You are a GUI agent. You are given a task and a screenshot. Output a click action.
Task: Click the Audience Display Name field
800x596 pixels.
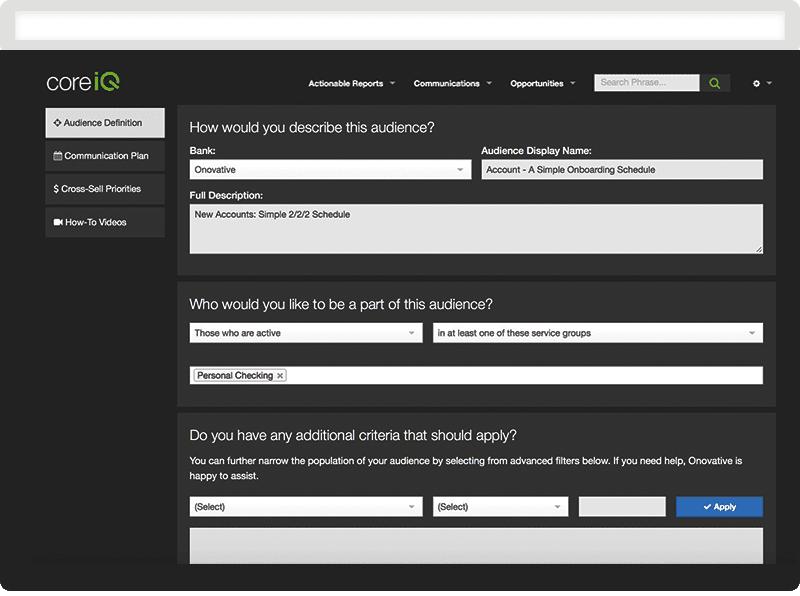(622, 169)
